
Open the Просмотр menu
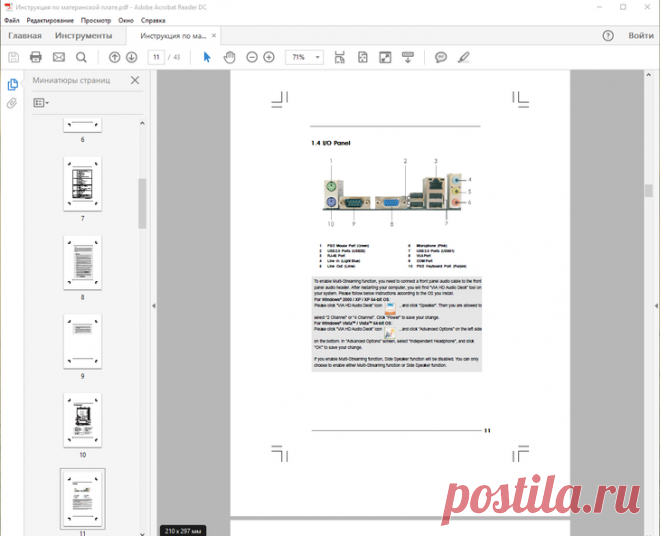(96, 20)
